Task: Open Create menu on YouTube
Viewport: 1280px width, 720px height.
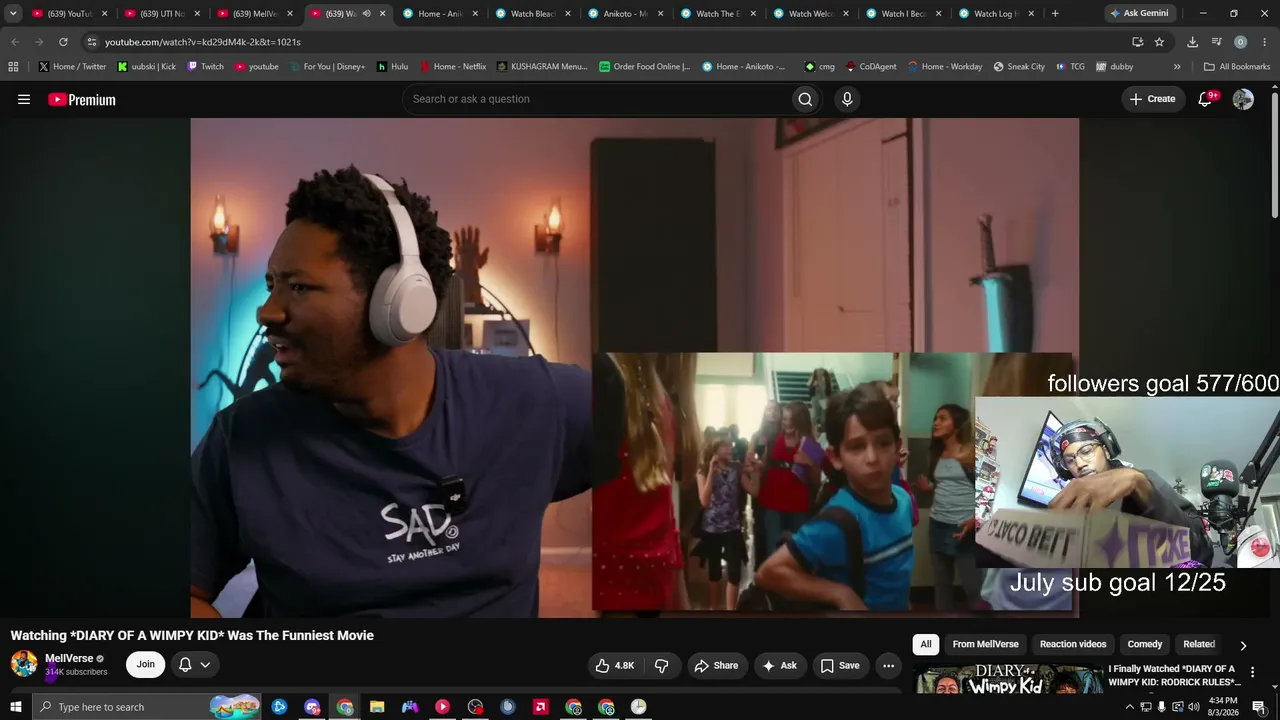Action: coord(1153,99)
